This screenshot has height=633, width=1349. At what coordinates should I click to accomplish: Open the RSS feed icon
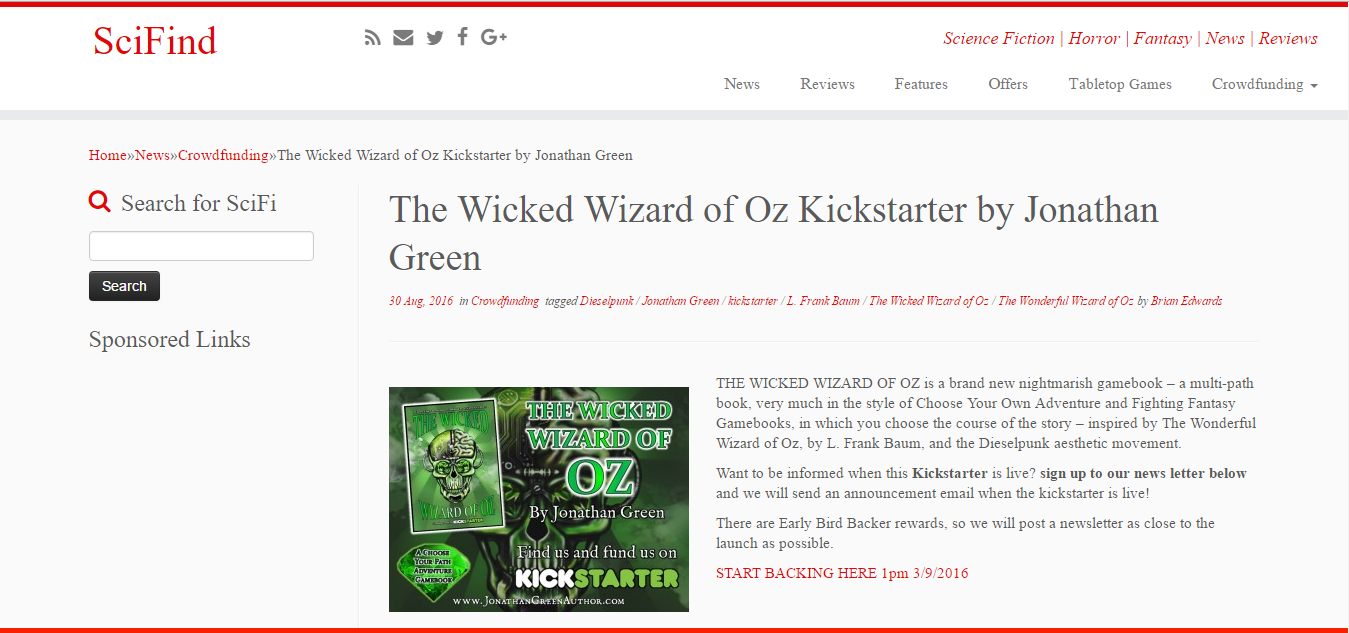click(x=373, y=38)
